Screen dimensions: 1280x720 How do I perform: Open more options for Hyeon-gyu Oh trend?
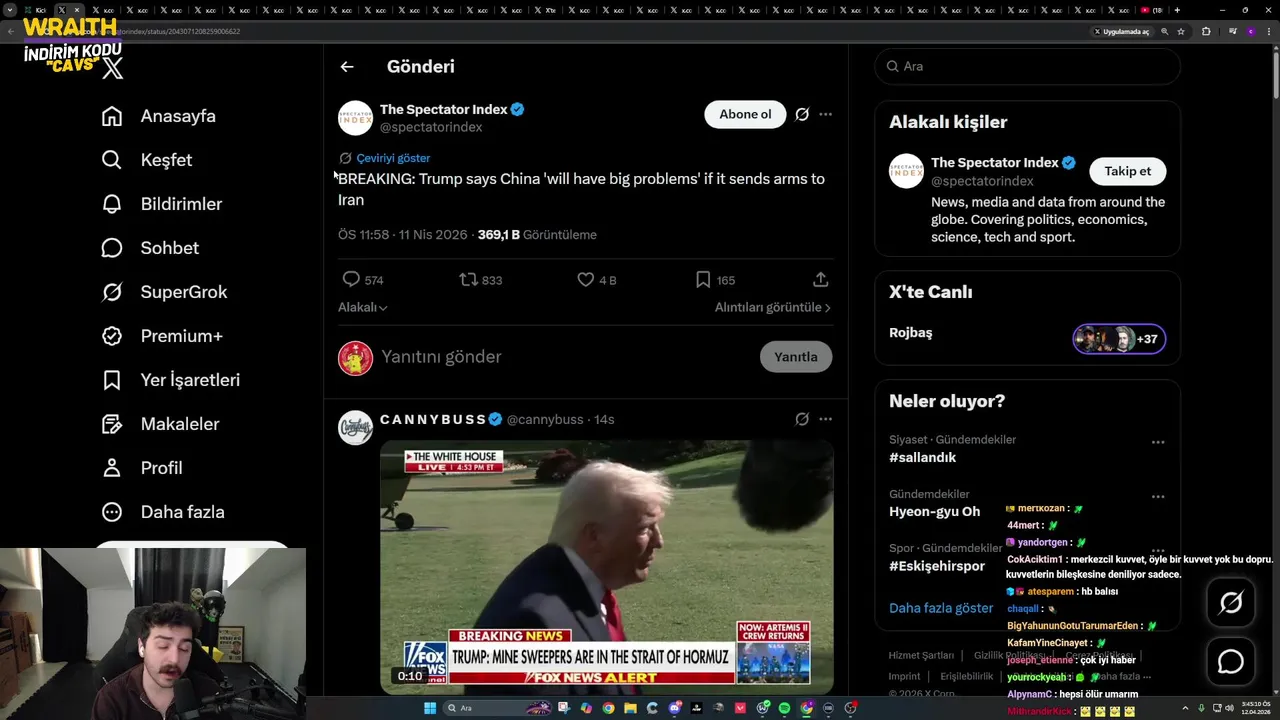click(1158, 496)
